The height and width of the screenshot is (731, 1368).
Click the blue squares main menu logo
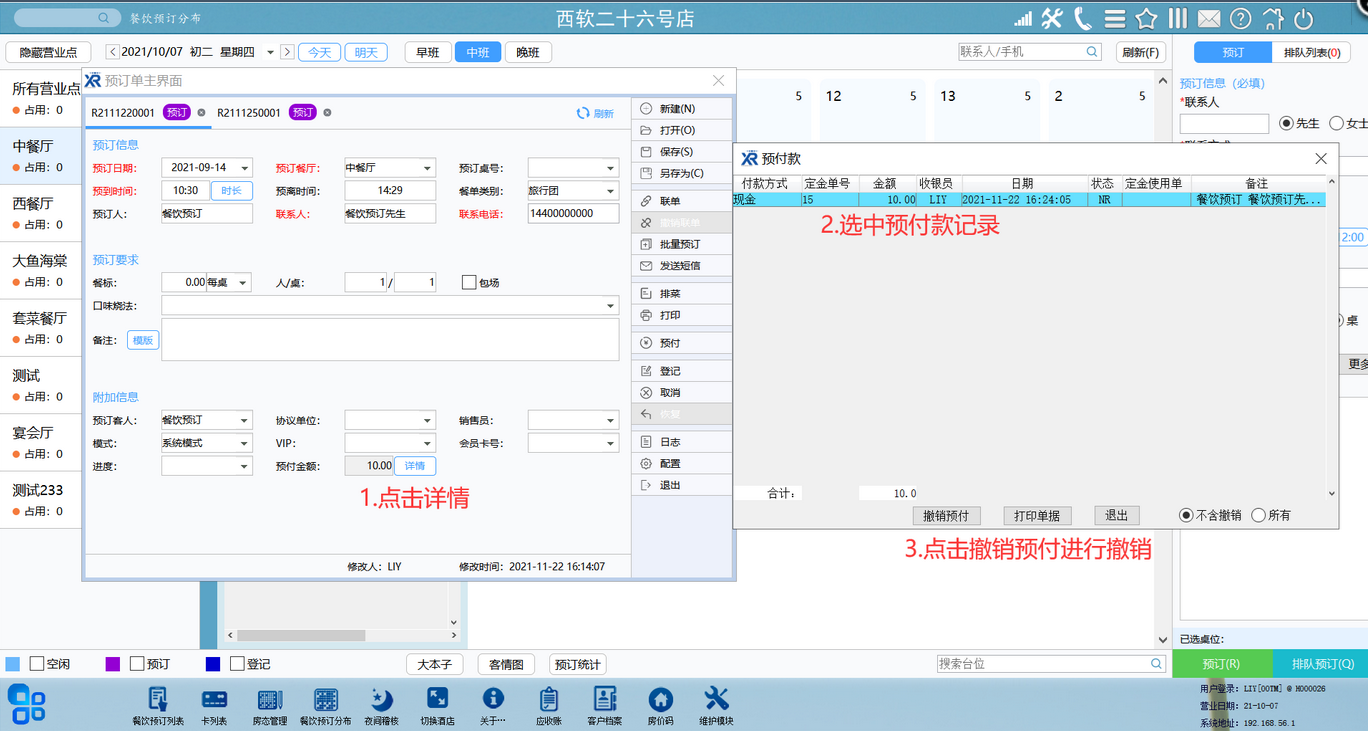pyautogui.click(x=27, y=703)
